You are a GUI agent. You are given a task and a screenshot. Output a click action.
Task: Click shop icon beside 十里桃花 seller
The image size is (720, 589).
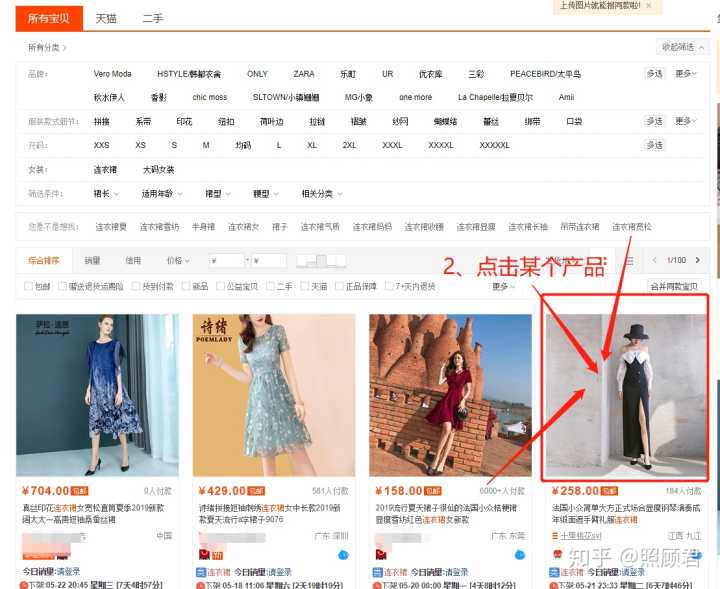coord(555,536)
